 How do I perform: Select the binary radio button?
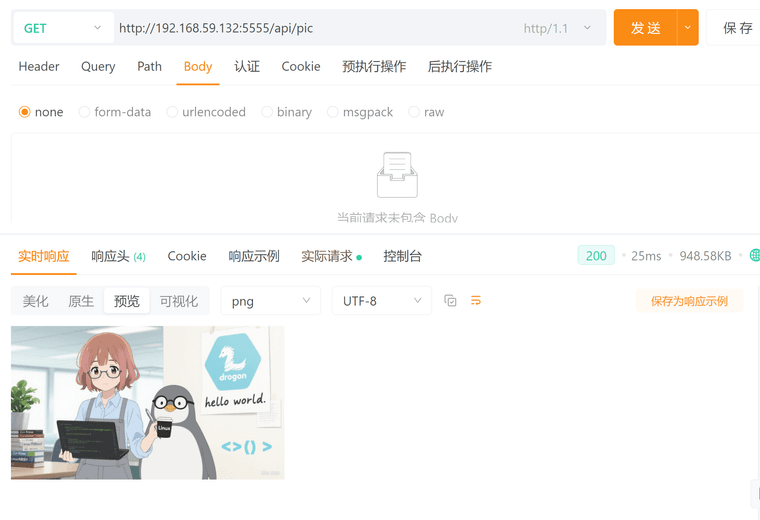click(x=267, y=112)
